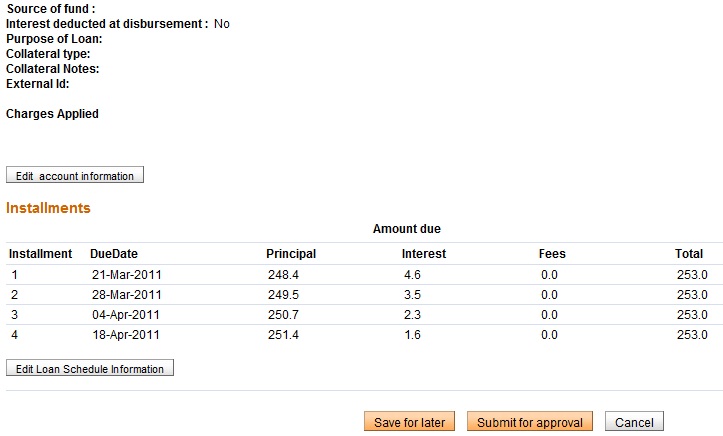Select the 18-Apr-2011 due date
Screen dimensions: 723x436
[126, 335]
